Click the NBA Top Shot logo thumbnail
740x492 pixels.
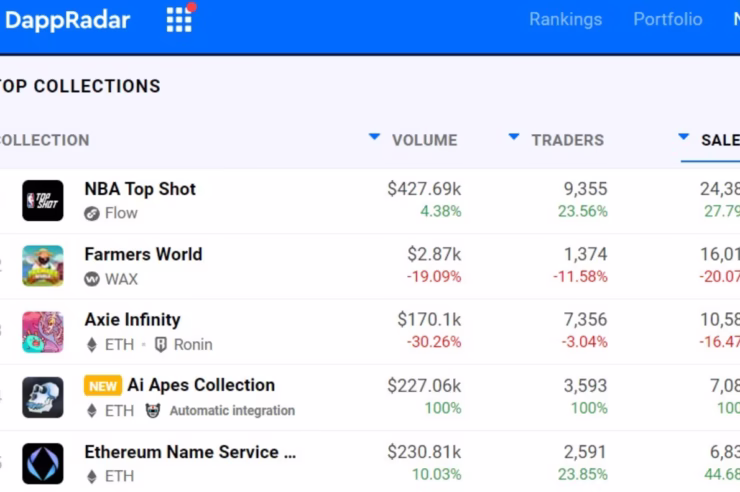pyautogui.click(x=42, y=200)
